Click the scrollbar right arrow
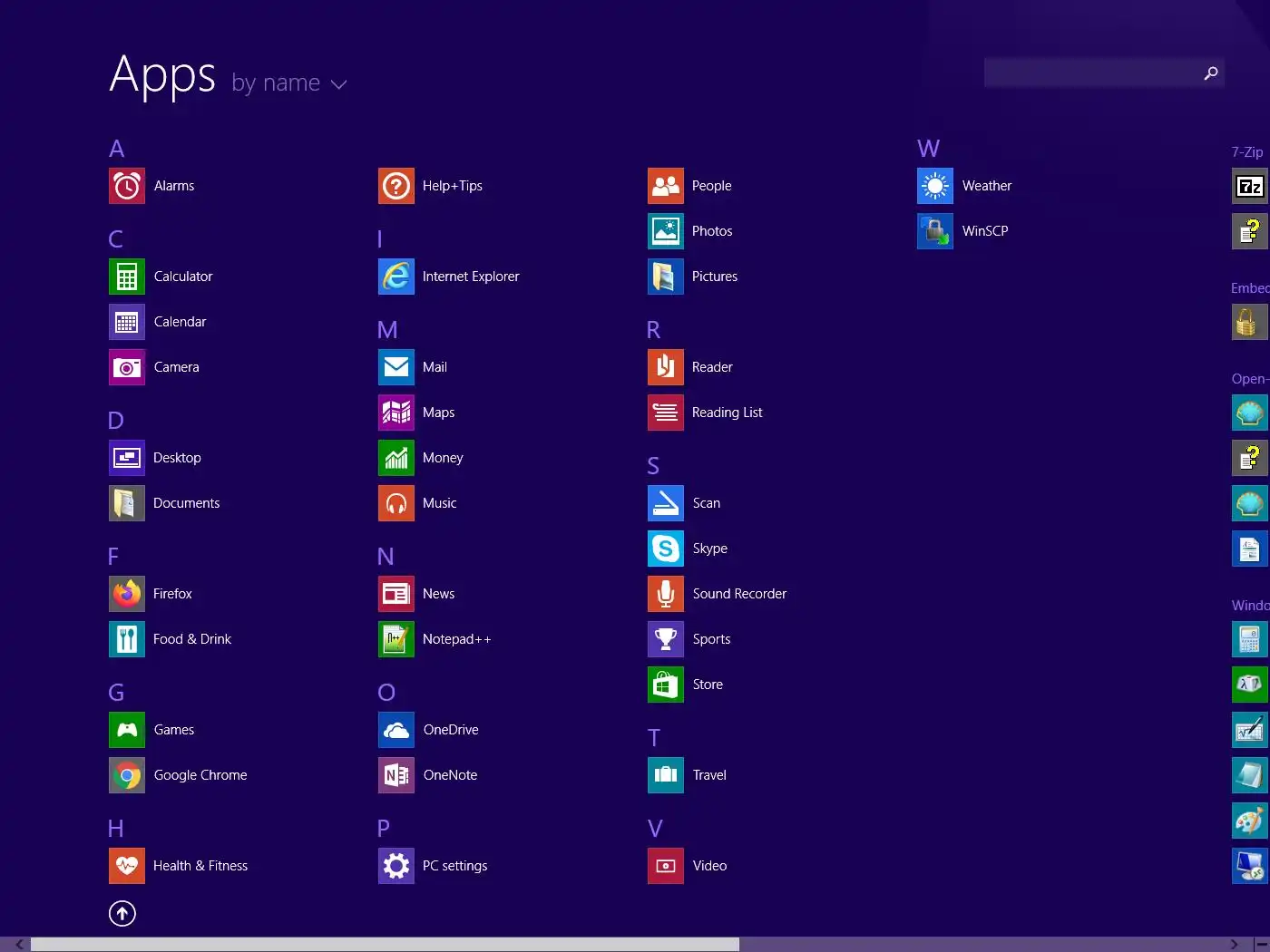Screen dimensions: 1270x952 pos(1234,944)
